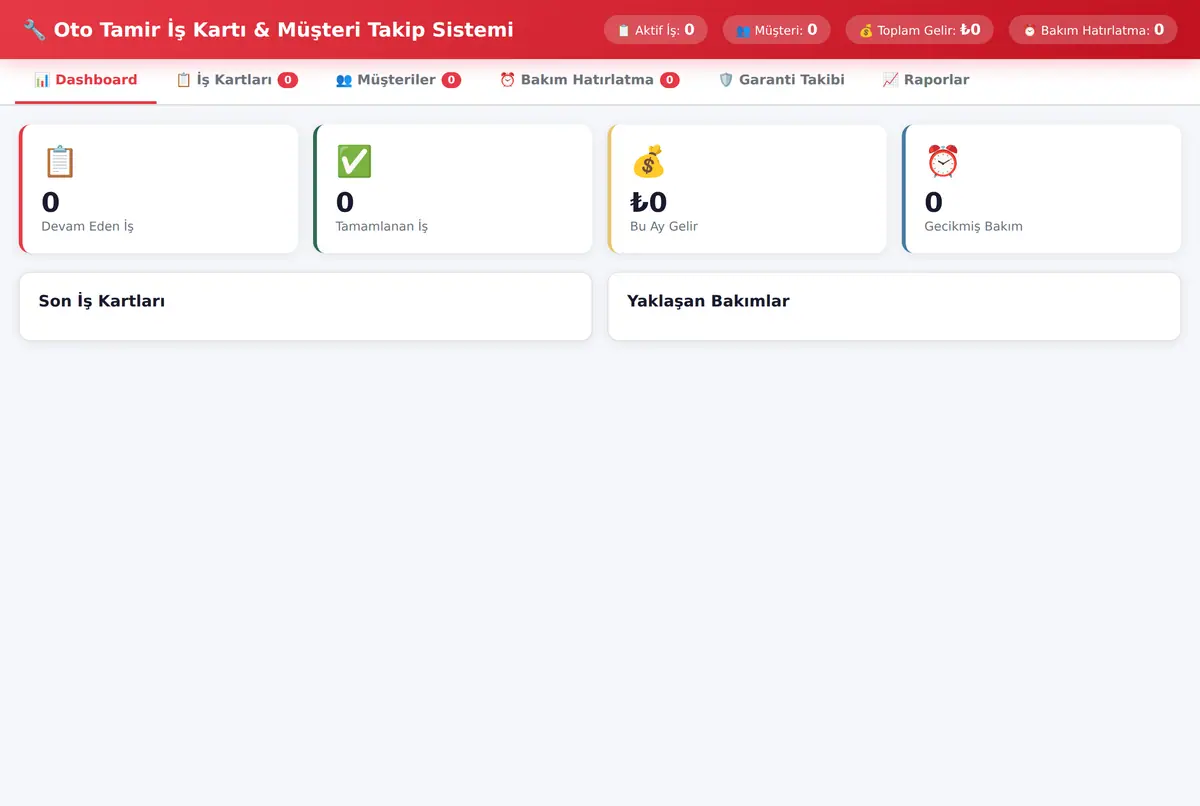Click the Yaklaşan Bakımlar heading
Screen dimensions: 1200x806
tap(708, 300)
